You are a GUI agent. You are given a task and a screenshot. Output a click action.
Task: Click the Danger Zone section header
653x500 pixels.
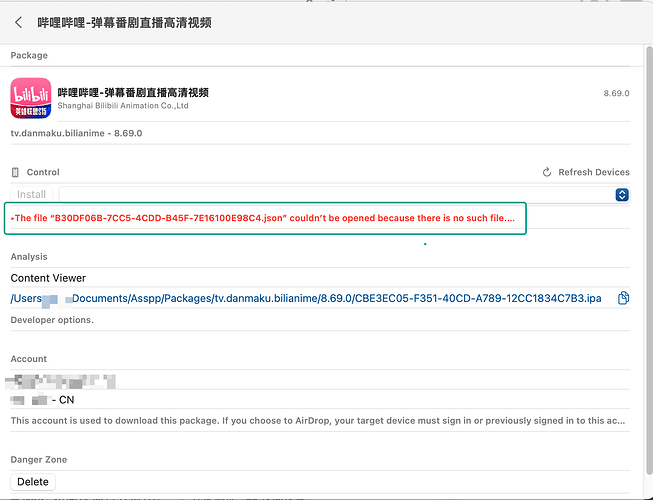39,460
